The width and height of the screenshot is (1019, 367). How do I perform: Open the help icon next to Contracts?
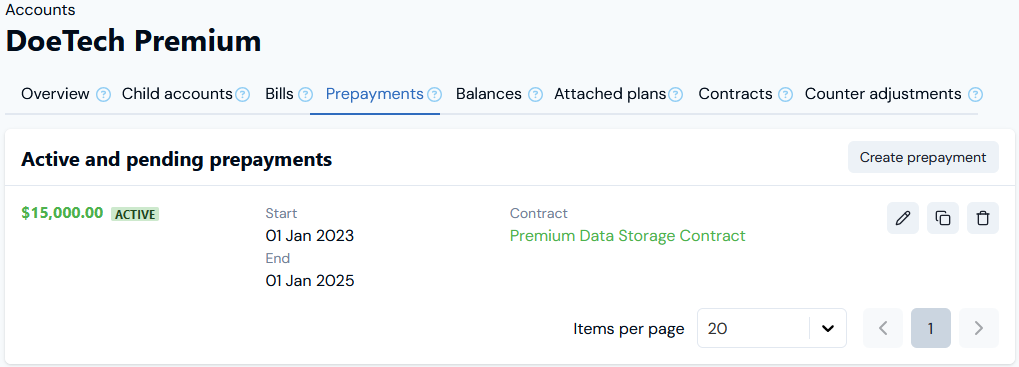[x=785, y=95]
